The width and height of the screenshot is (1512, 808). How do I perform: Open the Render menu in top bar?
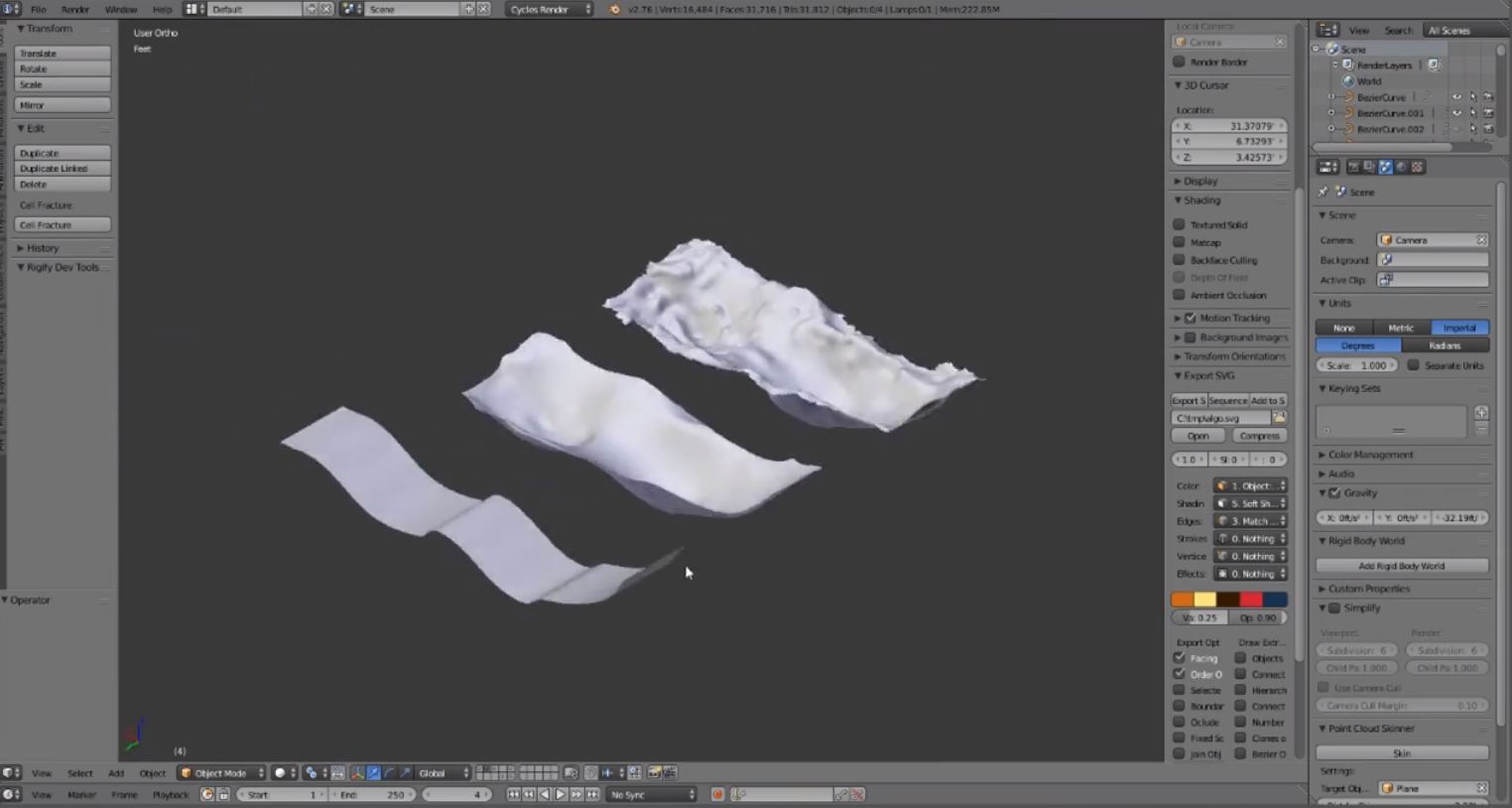click(75, 9)
